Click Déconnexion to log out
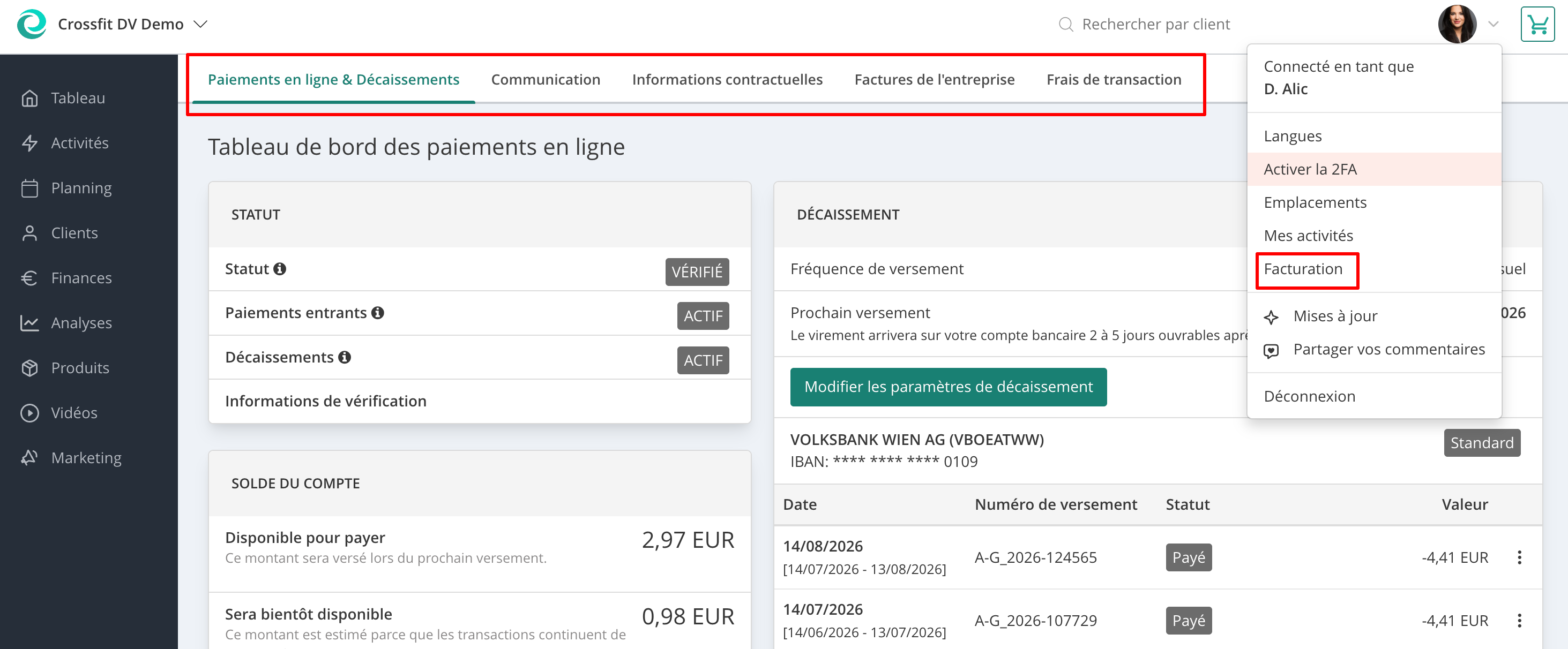The image size is (1568, 649). click(1309, 397)
